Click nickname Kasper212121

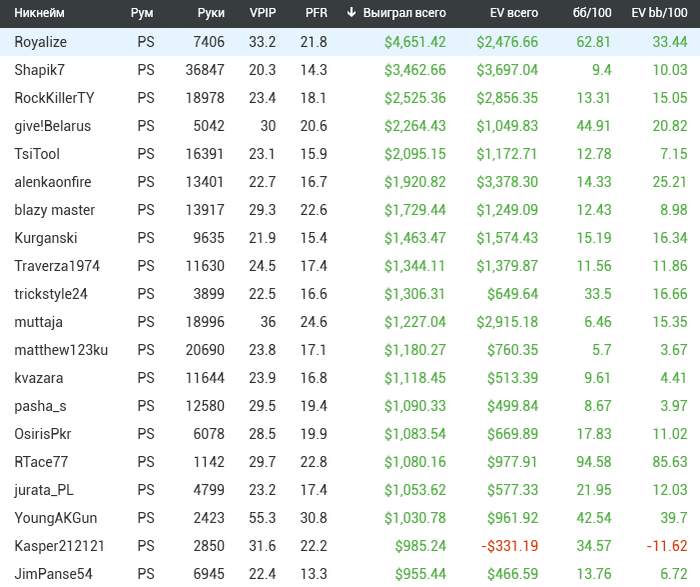tap(59, 546)
